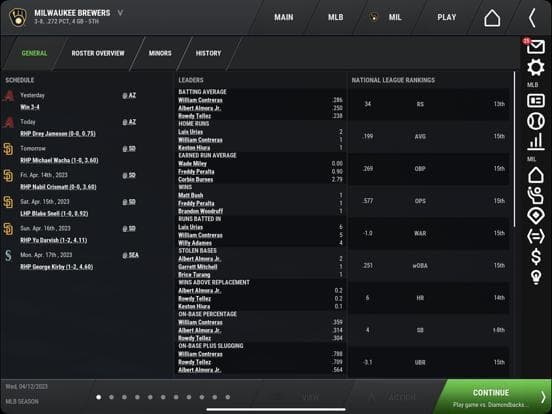Click the first page indicator dot
The image size is (552, 414).
(x=99, y=397)
